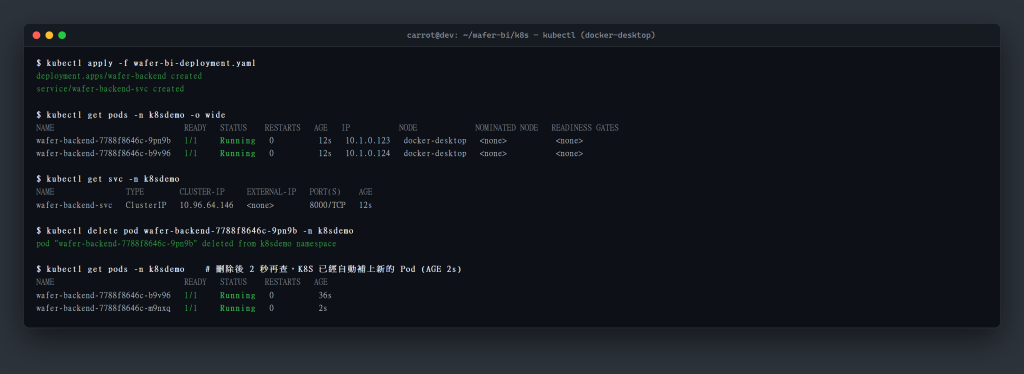Screen dimensions: 1024x374
Task: Click the '<none>' external IP in the service row
Action: 260,205
